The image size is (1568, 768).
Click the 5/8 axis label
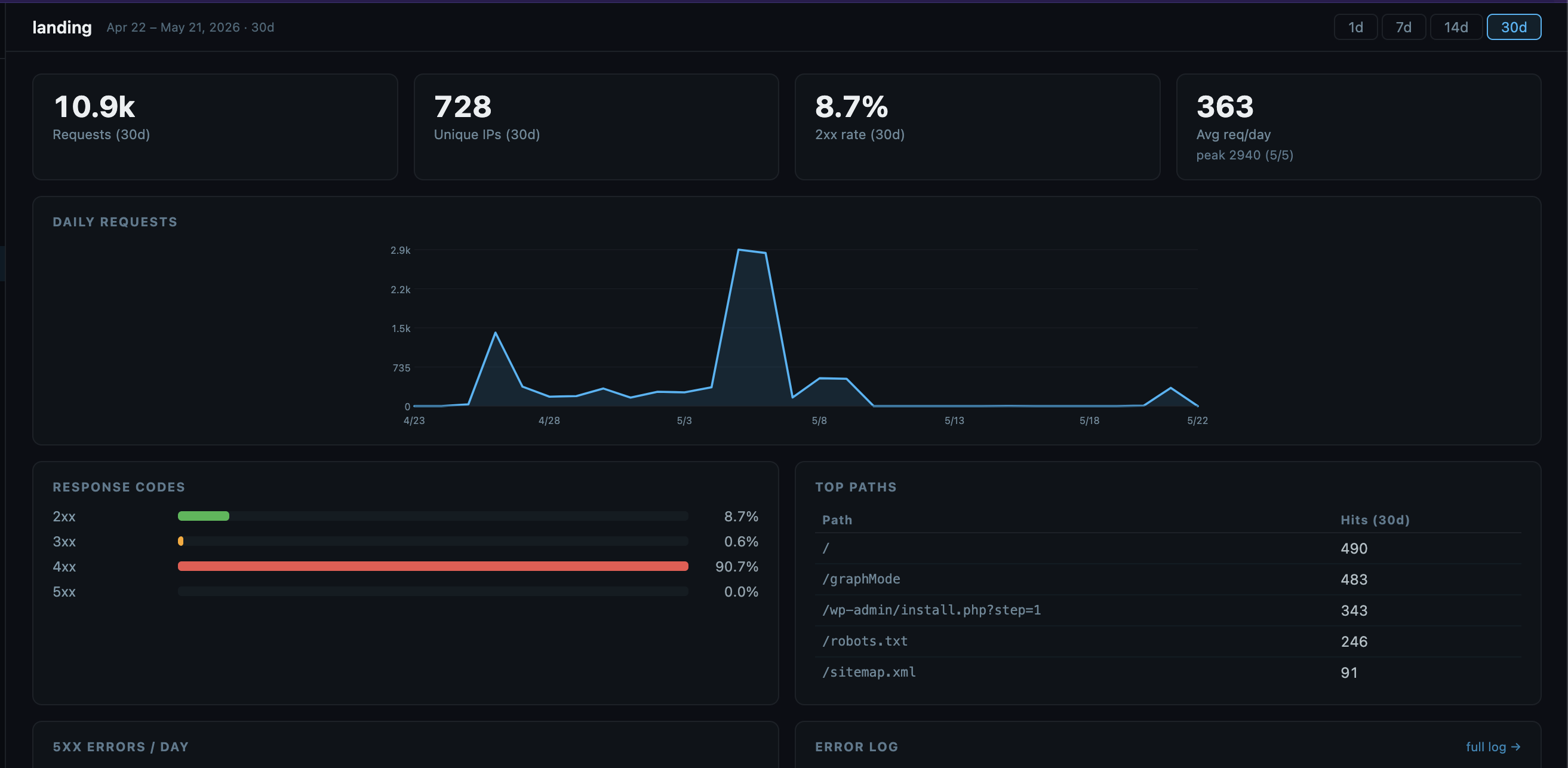pyautogui.click(x=819, y=420)
